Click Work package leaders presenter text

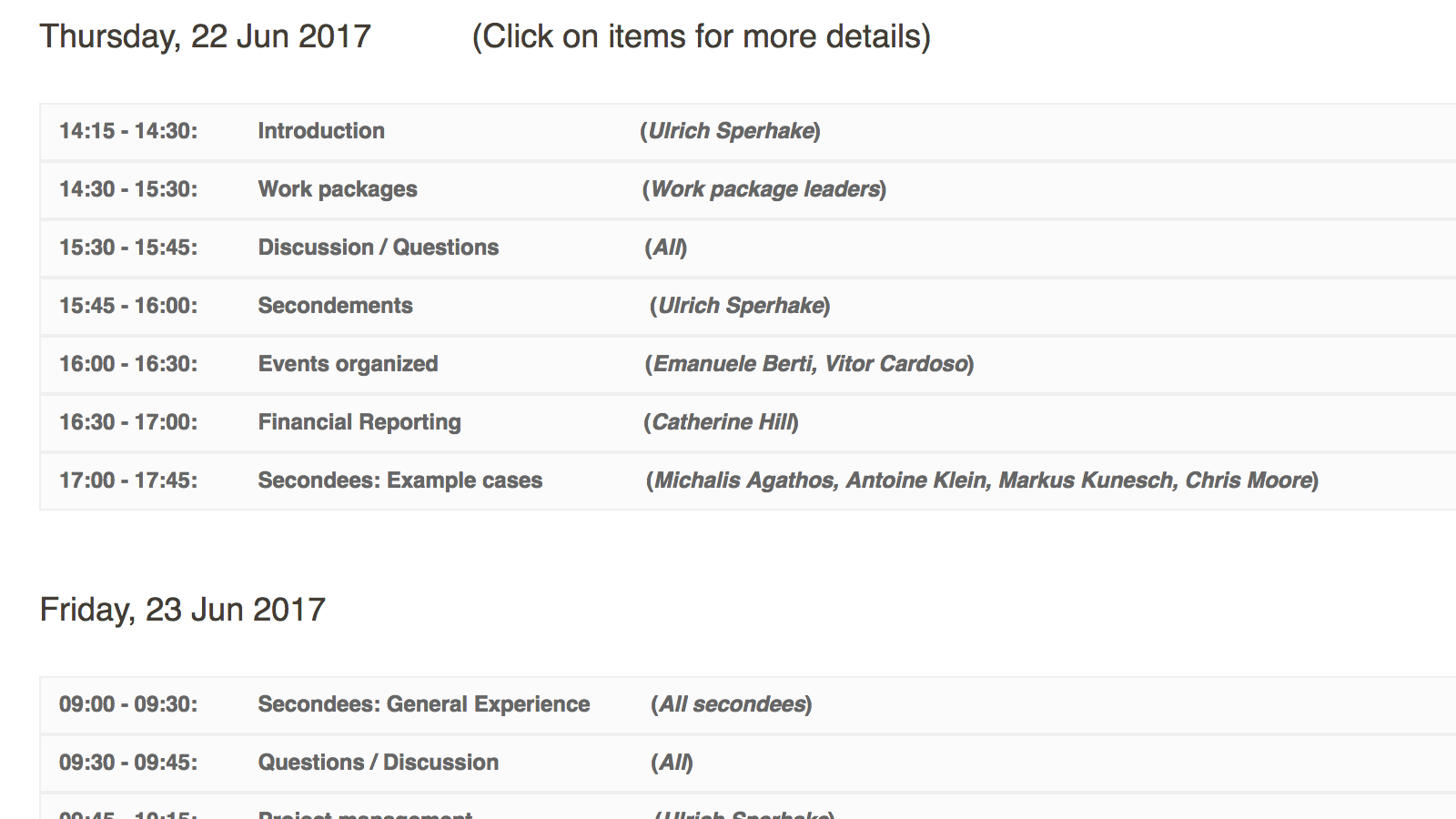coord(764,189)
